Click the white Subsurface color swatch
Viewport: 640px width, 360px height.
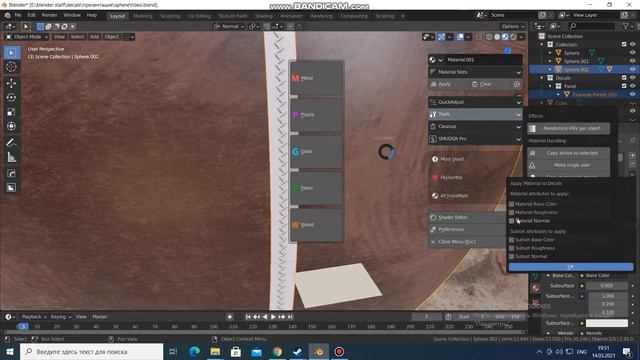[x=607, y=323]
